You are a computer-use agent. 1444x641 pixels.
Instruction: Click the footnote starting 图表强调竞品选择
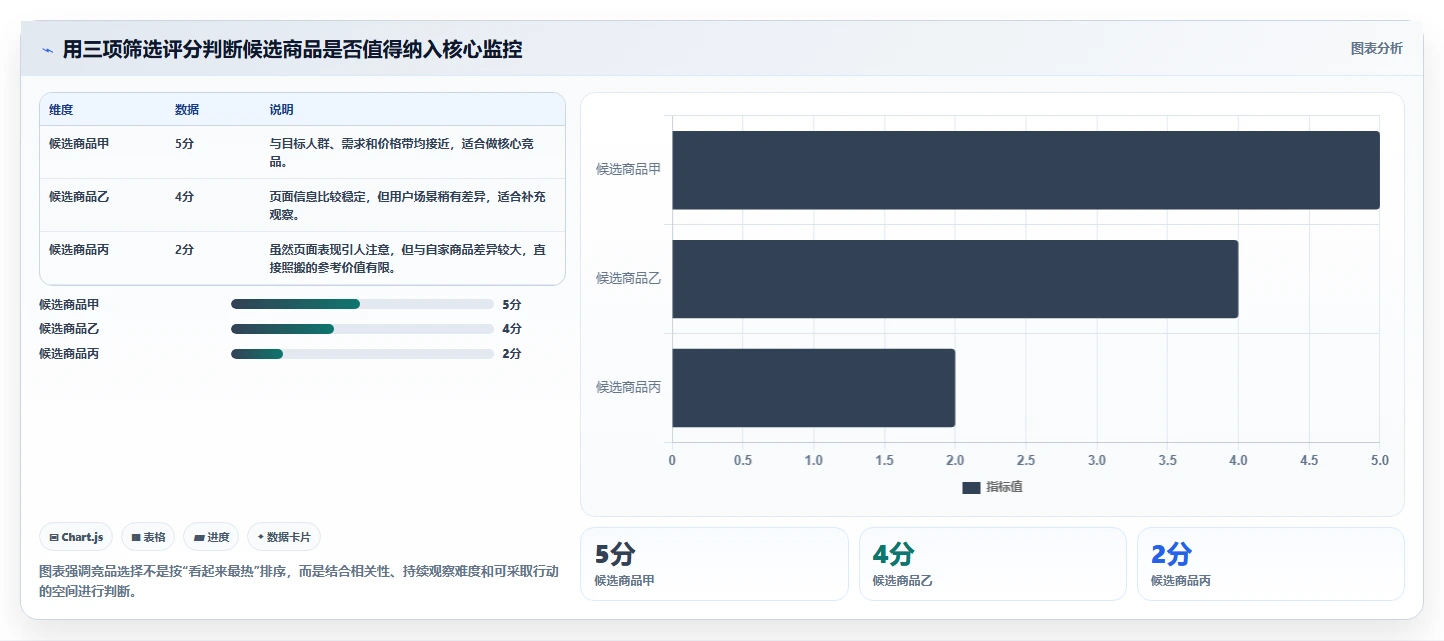(x=299, y=581)
